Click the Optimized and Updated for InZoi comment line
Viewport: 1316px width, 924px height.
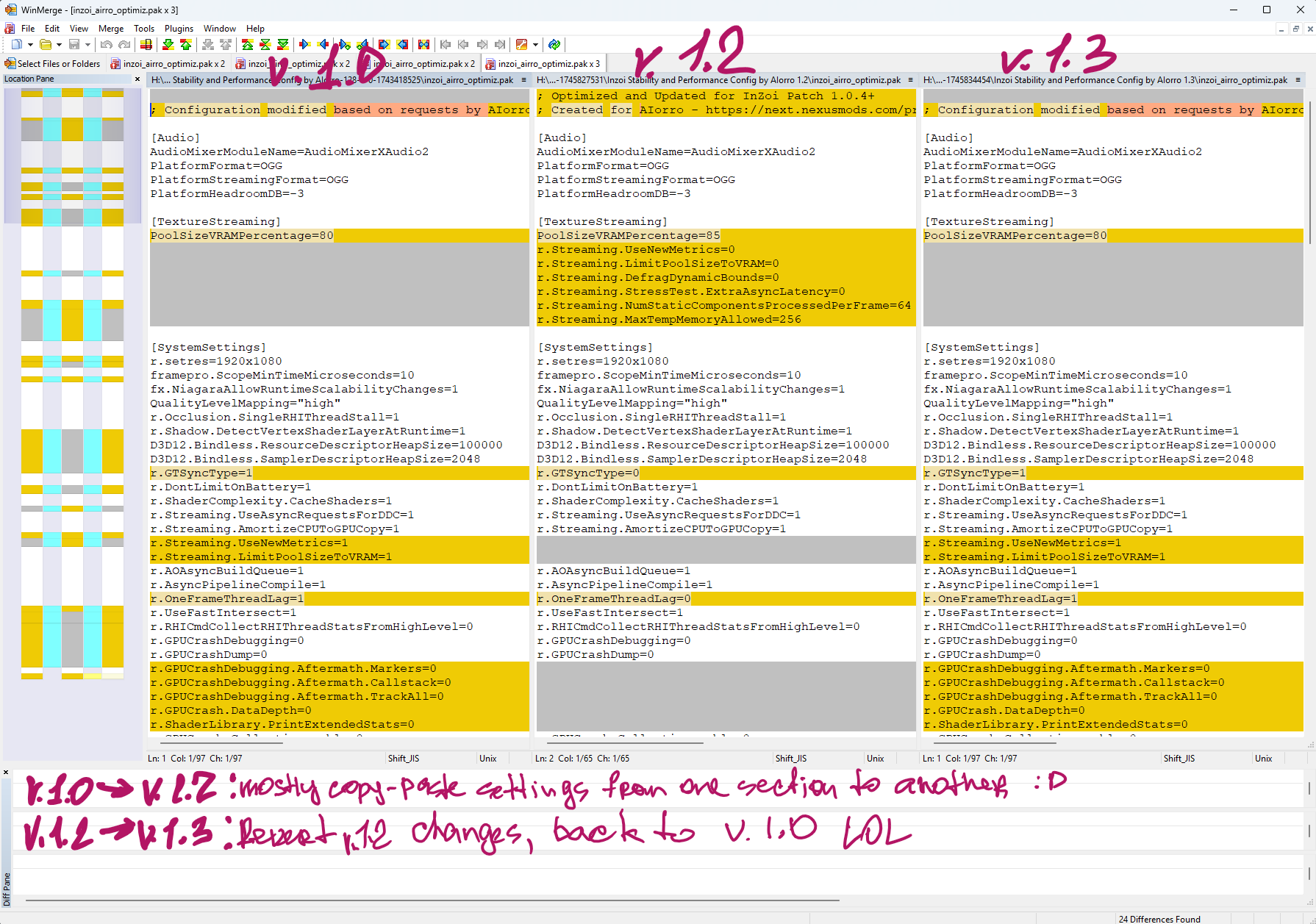[x=706, y=96]
